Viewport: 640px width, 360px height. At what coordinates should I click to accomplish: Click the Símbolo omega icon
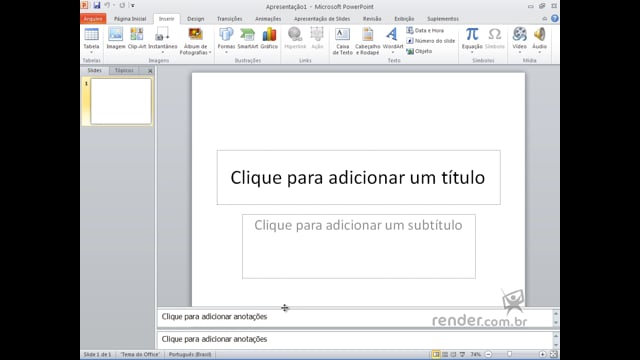pos(495,35)
